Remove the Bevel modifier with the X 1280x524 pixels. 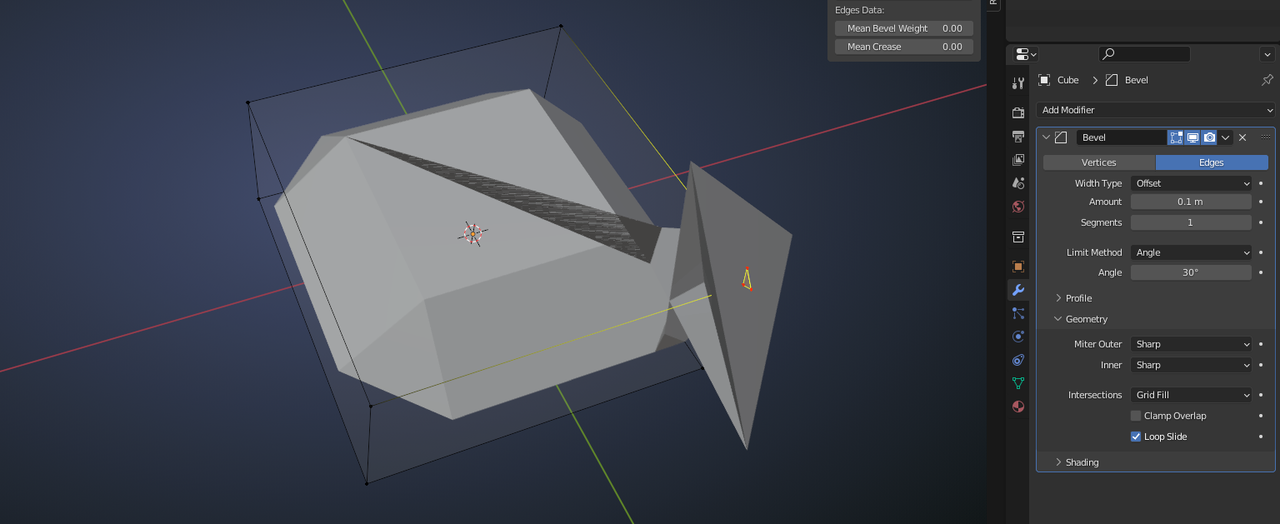tap(1242, 137)
